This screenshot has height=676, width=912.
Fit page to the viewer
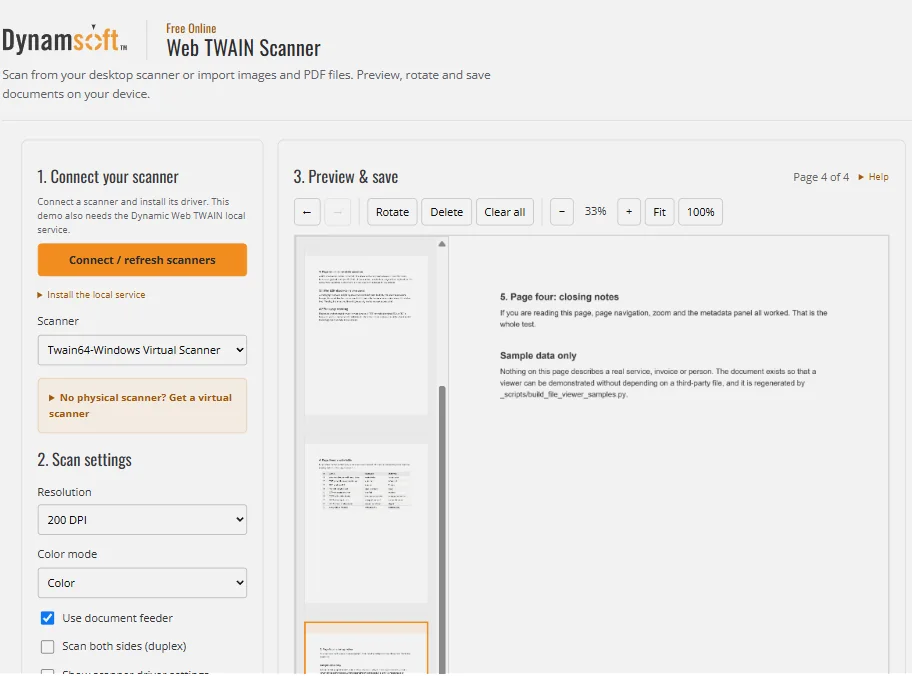pyautogui.click(x=660, y=212)
